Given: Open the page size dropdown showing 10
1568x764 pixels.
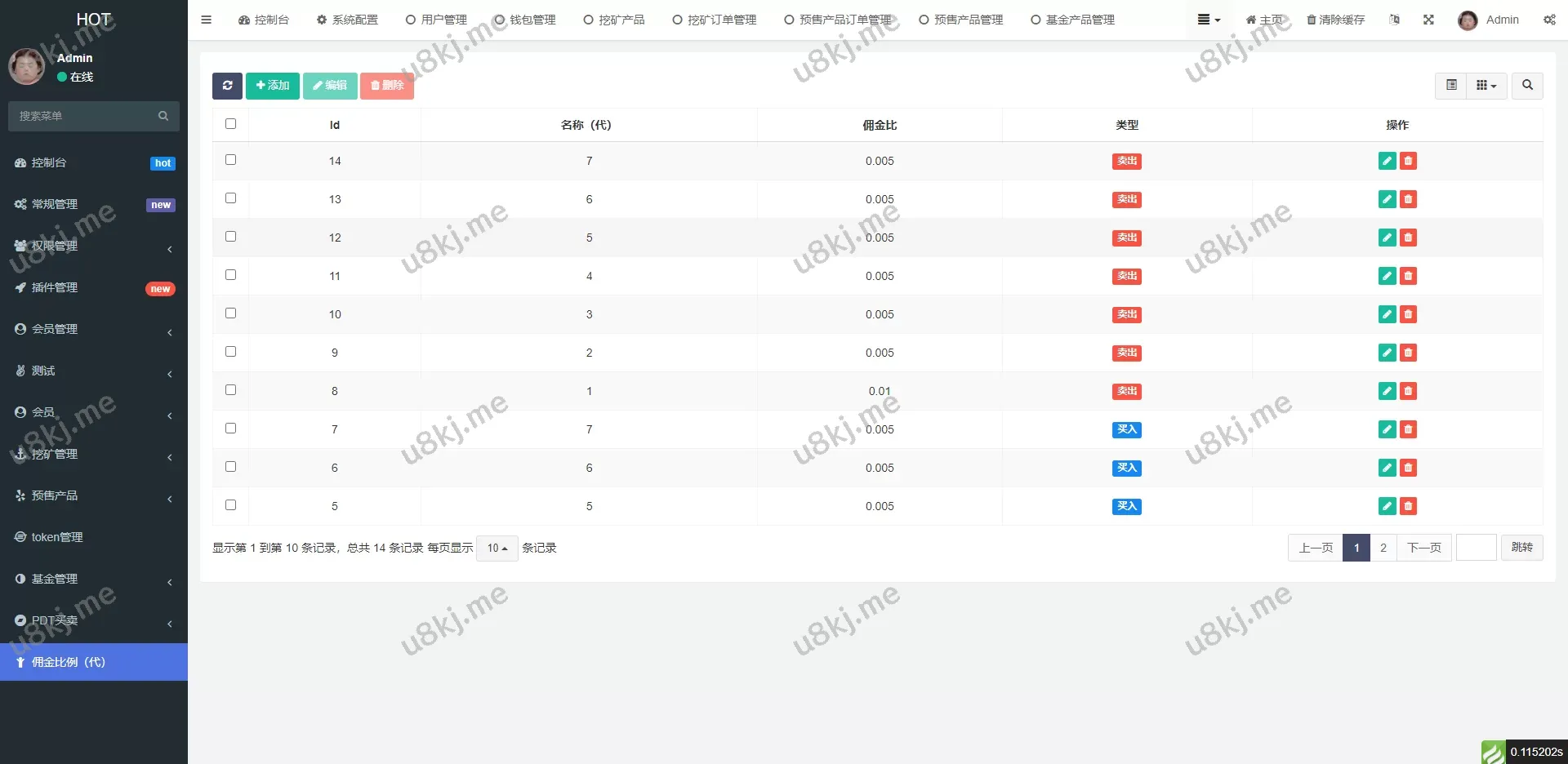Looking at the screenshot, I should pos(497,548).
